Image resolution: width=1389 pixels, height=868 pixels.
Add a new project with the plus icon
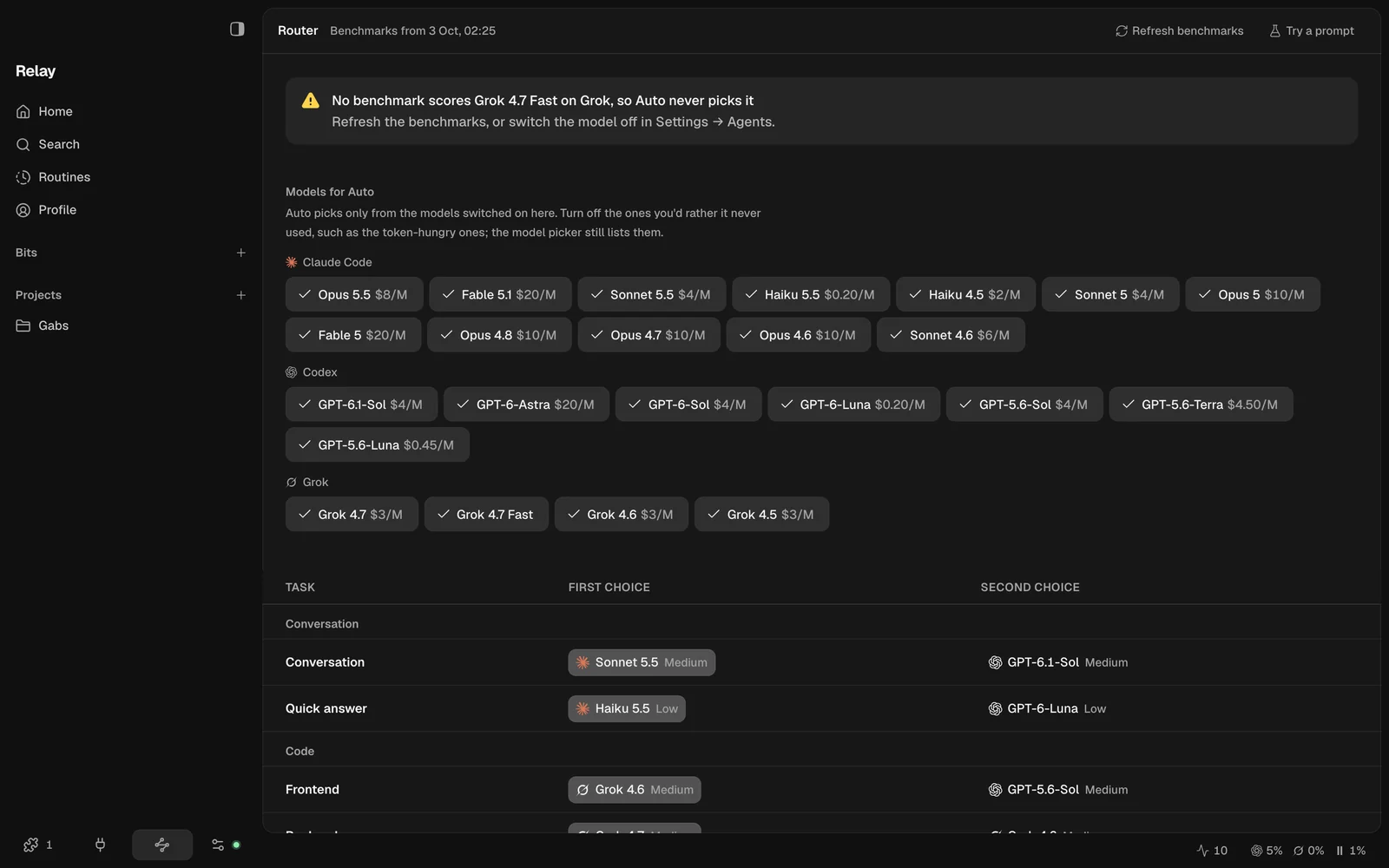(x=241, y=295)
